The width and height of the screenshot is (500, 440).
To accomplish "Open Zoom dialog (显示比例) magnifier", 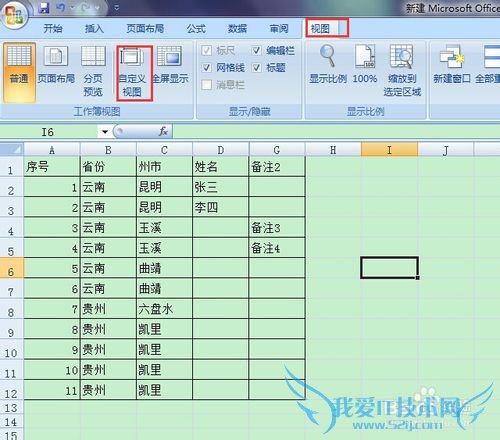I will coord(328,64).
